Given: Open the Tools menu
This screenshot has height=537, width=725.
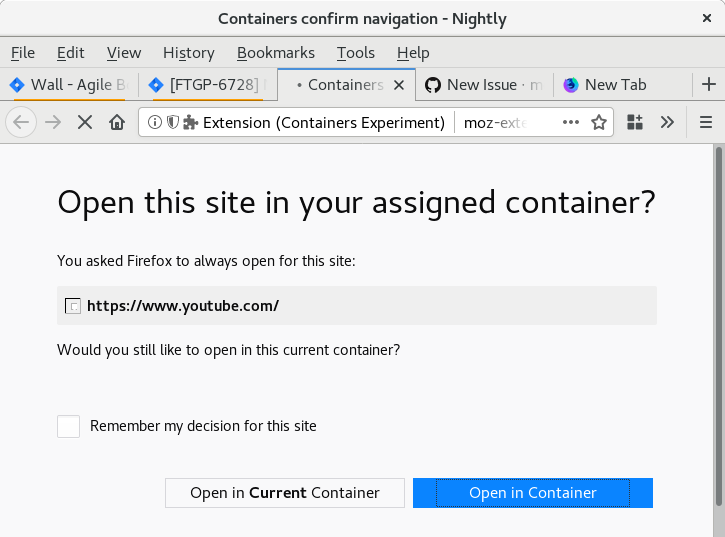Looking at the screenshot, I should pos(355,53).
